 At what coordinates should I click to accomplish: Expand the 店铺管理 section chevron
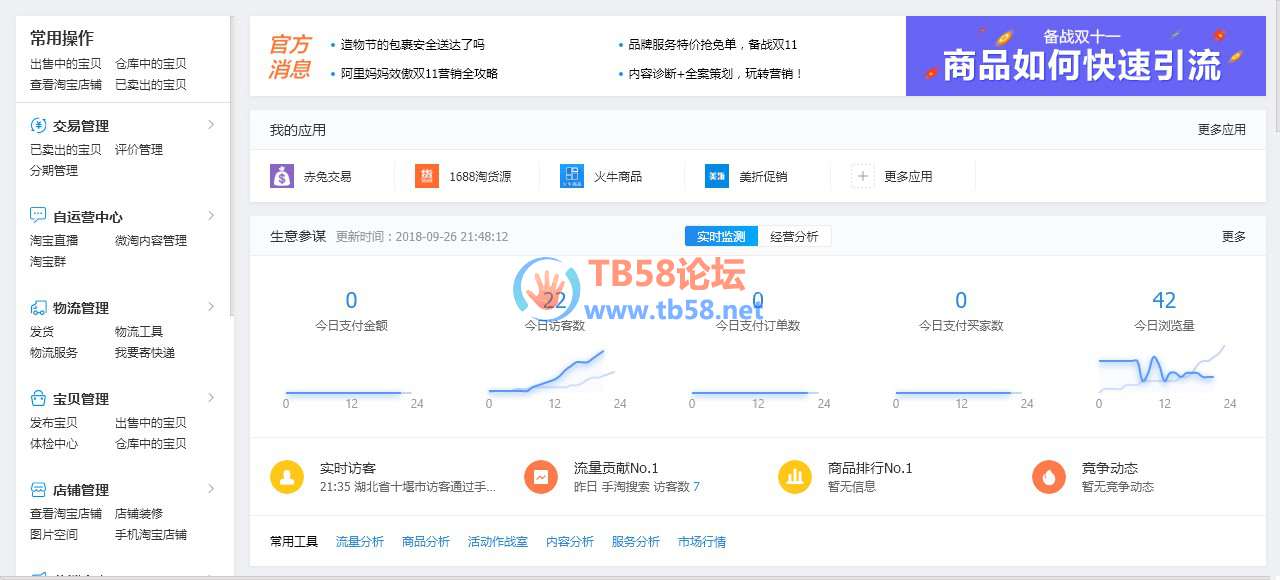[211, 489]
